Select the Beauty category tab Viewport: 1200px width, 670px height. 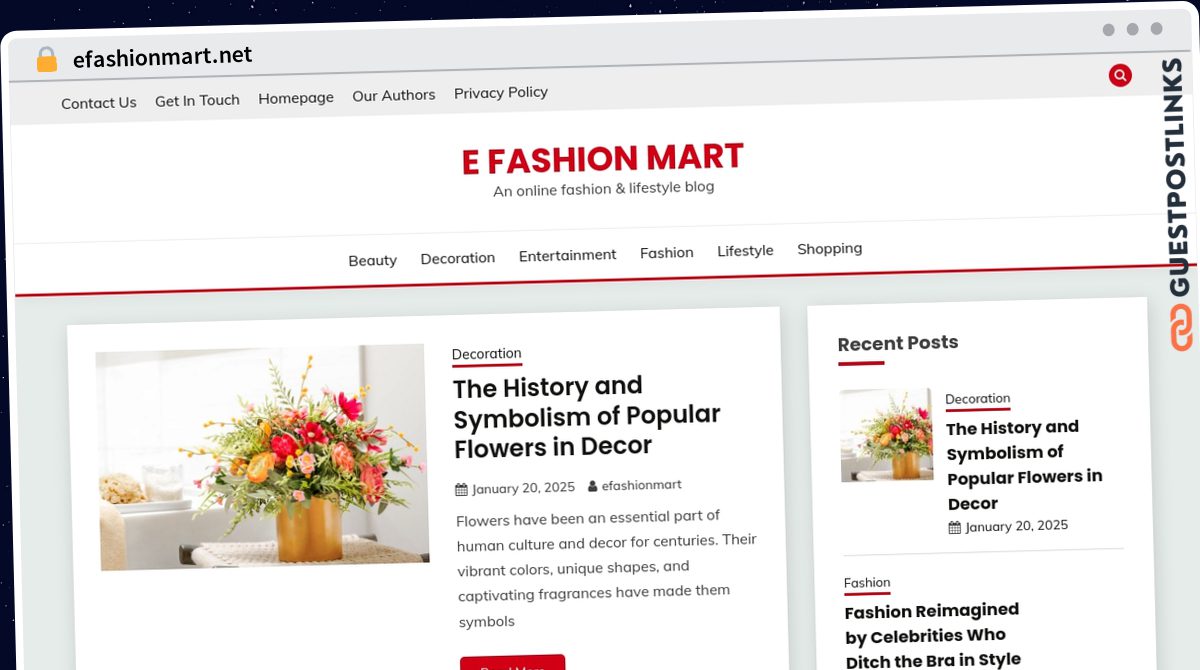pyautogui.click(x=373, y=260)
